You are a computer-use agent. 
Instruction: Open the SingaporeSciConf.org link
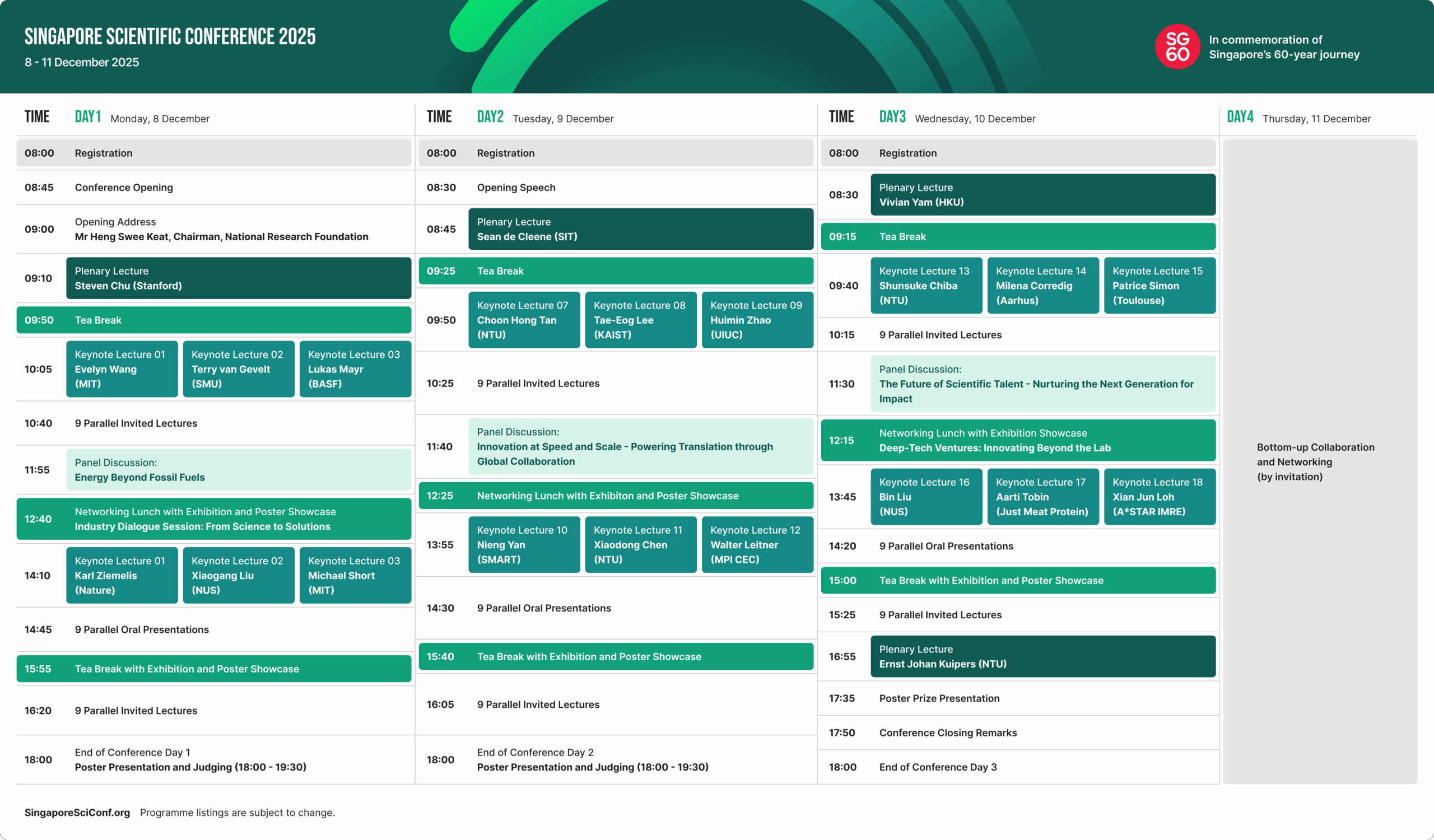[77, 812]
